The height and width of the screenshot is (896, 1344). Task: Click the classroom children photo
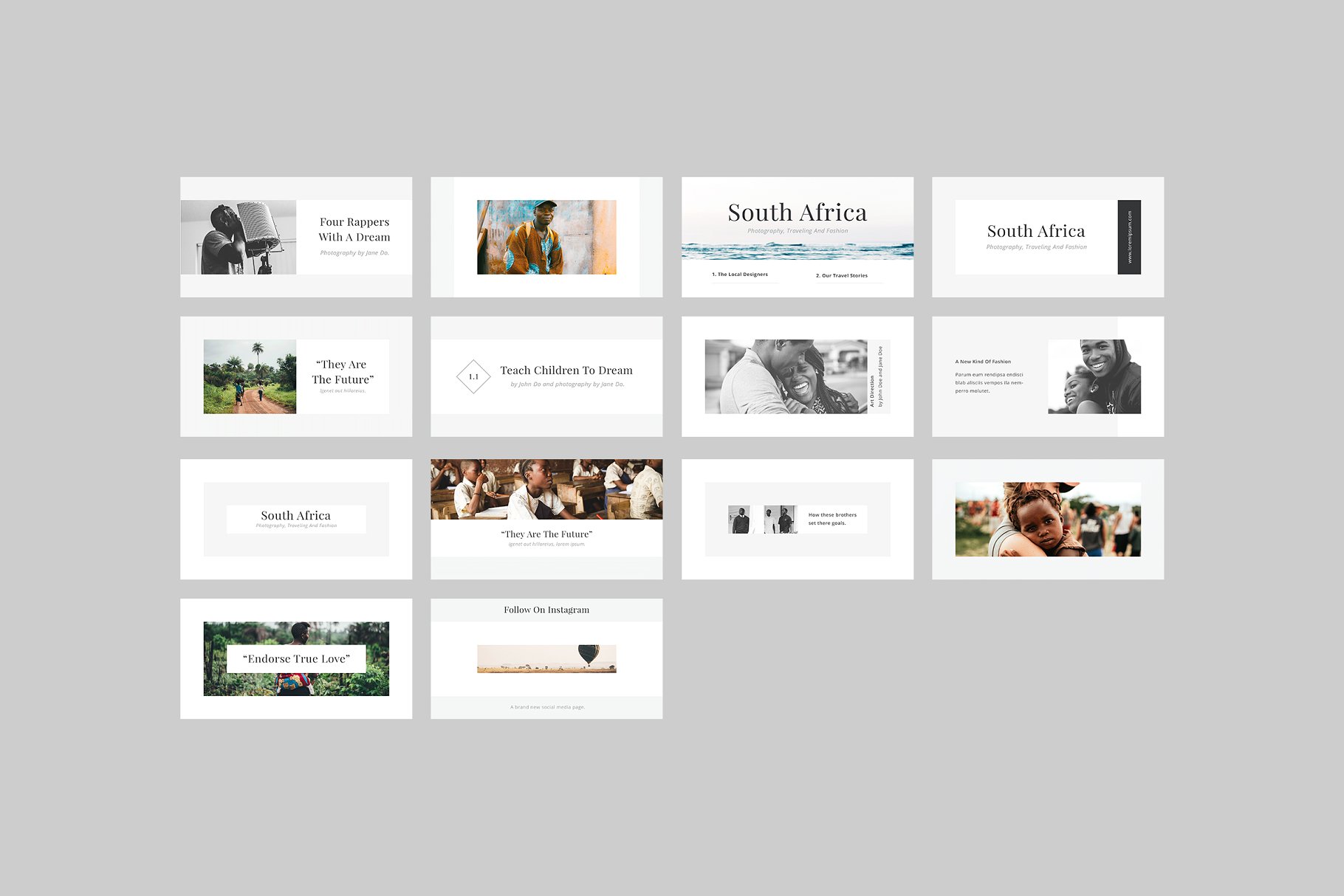[x=546, y=489]
